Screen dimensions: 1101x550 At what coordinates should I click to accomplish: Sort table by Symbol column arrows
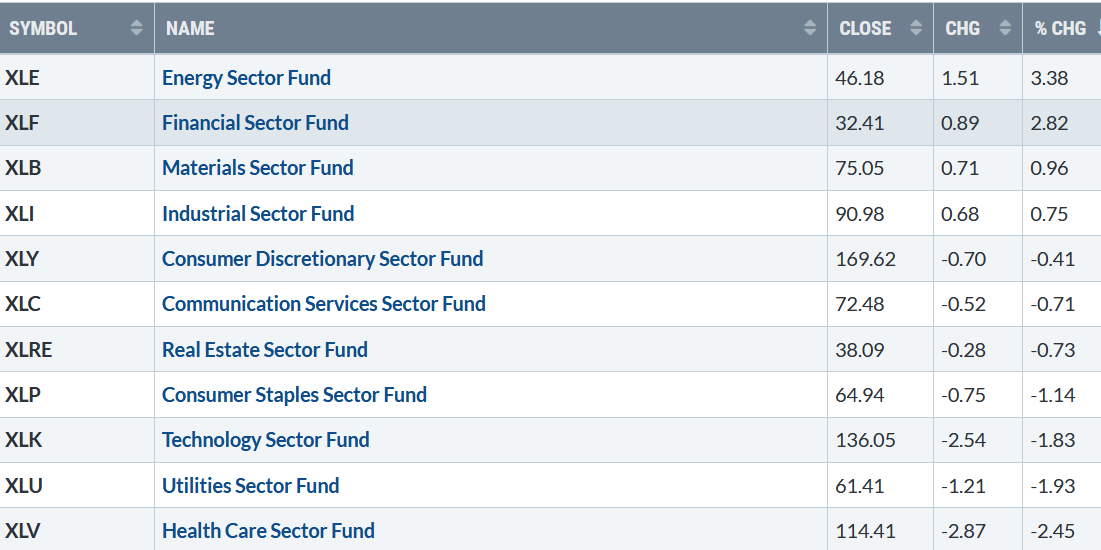(137, 28)
